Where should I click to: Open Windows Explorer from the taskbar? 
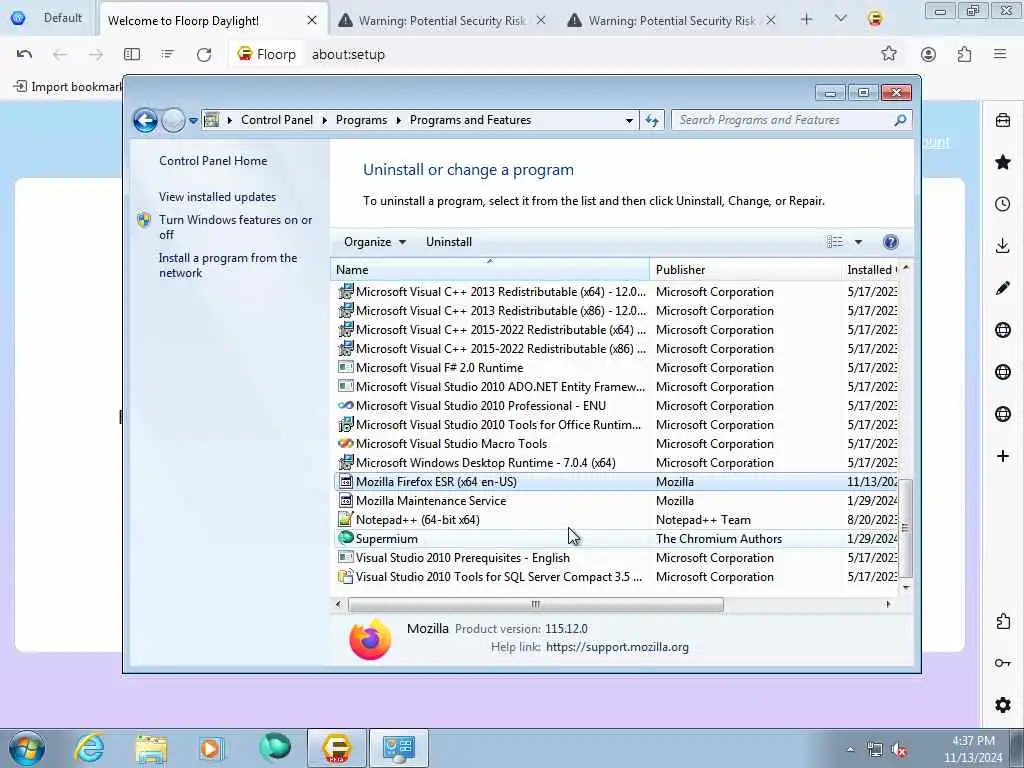click(152, 748)
